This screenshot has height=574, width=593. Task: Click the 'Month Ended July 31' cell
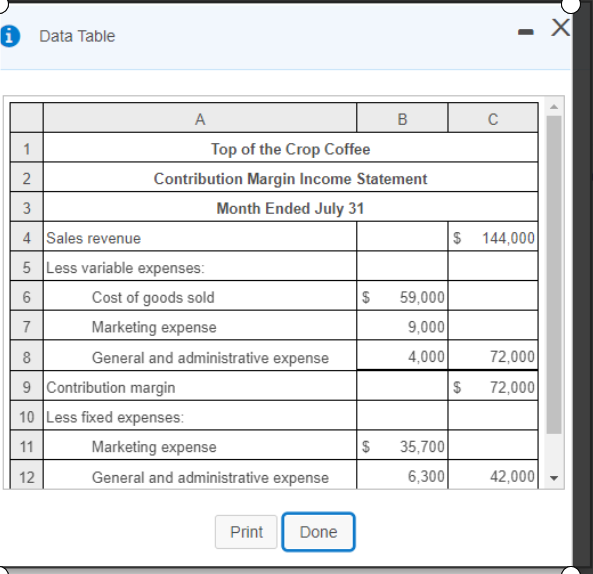pos(290,207)
